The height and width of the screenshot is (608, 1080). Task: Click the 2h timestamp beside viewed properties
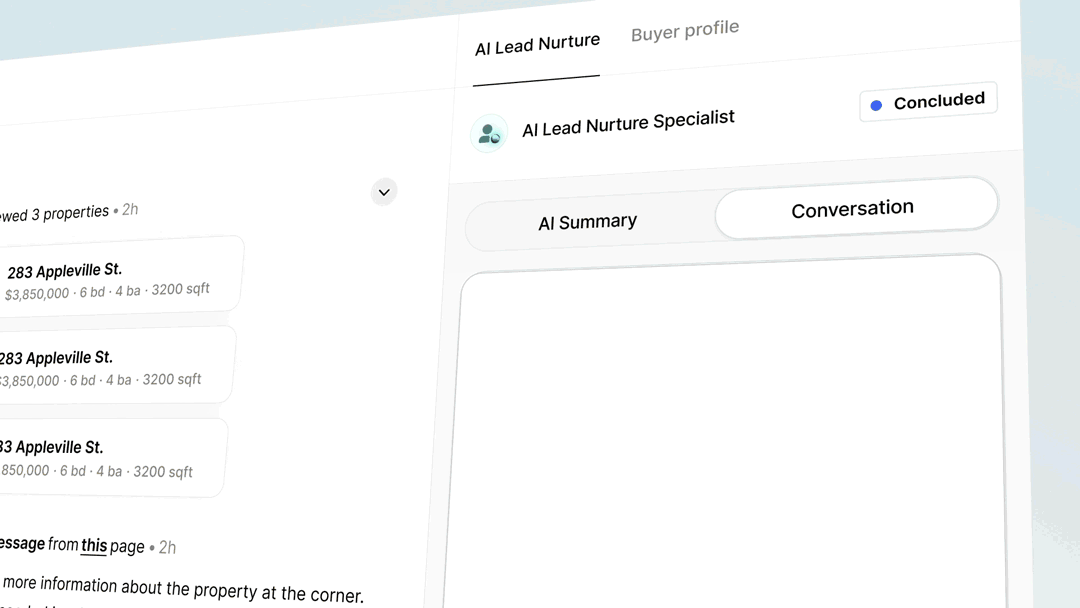tap(130, 210)
